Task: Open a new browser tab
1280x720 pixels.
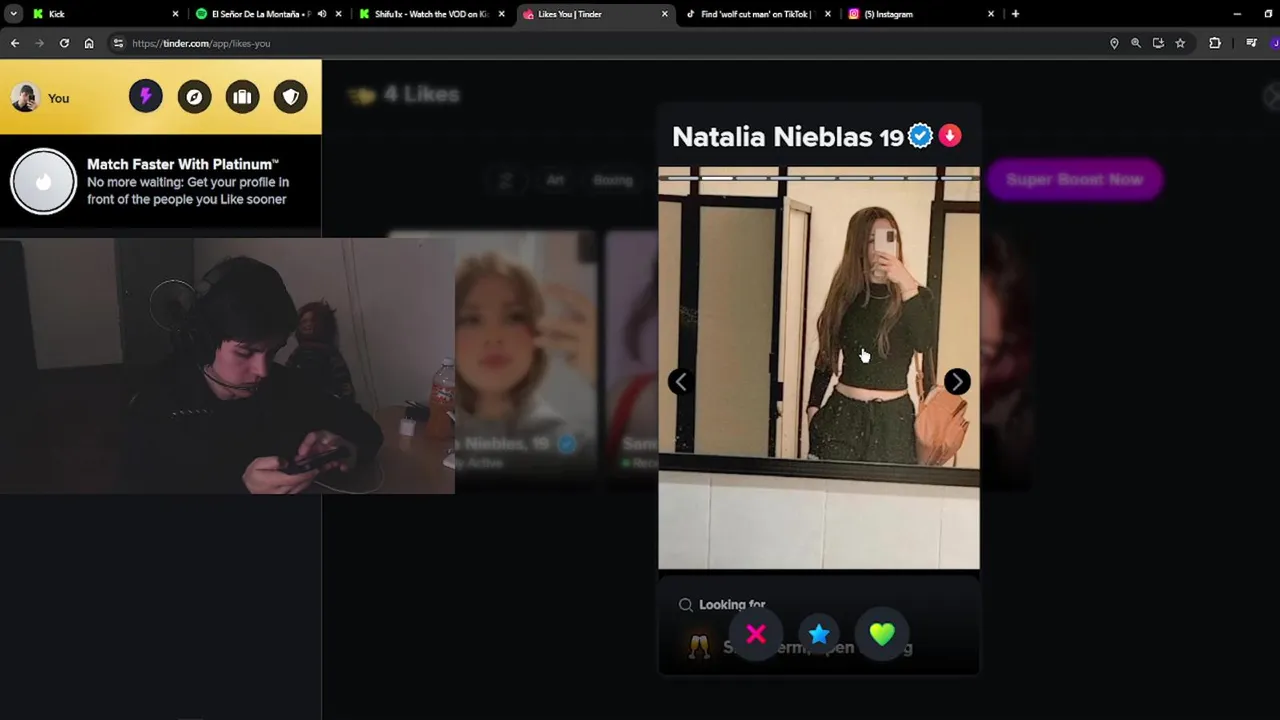Action: pyautogui.click(x=1015, y=14)
